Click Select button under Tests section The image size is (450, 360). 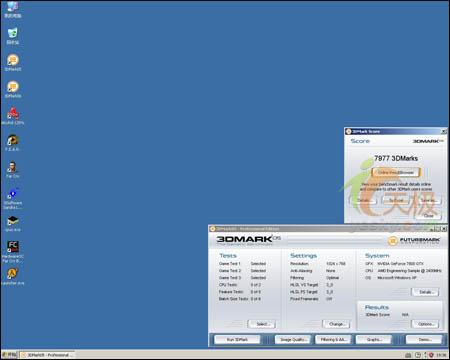(262, 324)
